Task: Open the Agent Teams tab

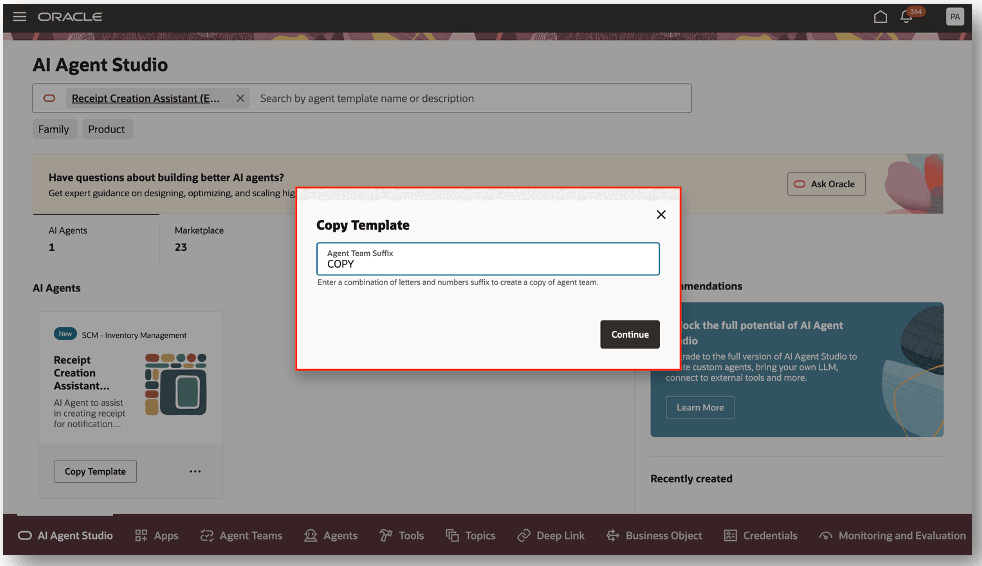Action: pos(241,535)
